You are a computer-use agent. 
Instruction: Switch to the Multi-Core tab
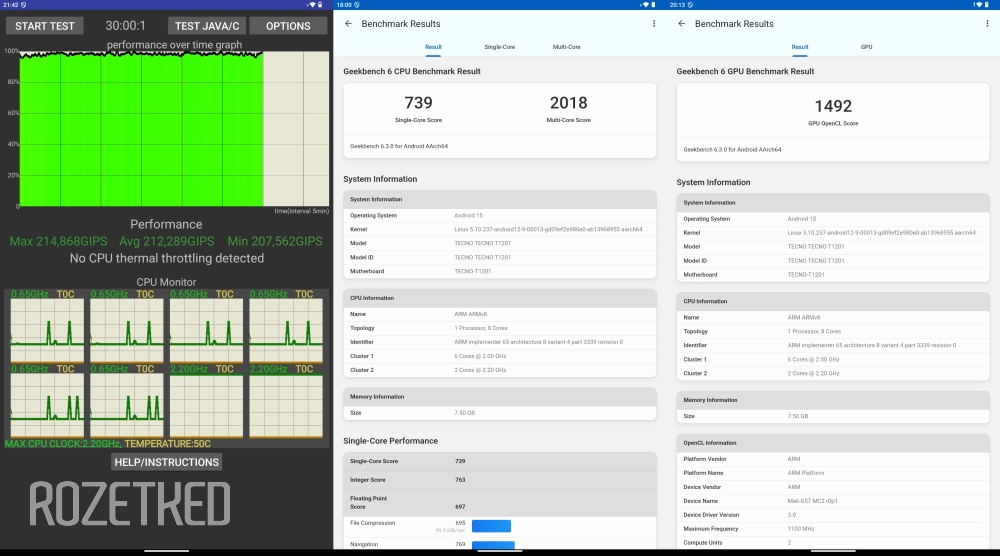[566, 47]
